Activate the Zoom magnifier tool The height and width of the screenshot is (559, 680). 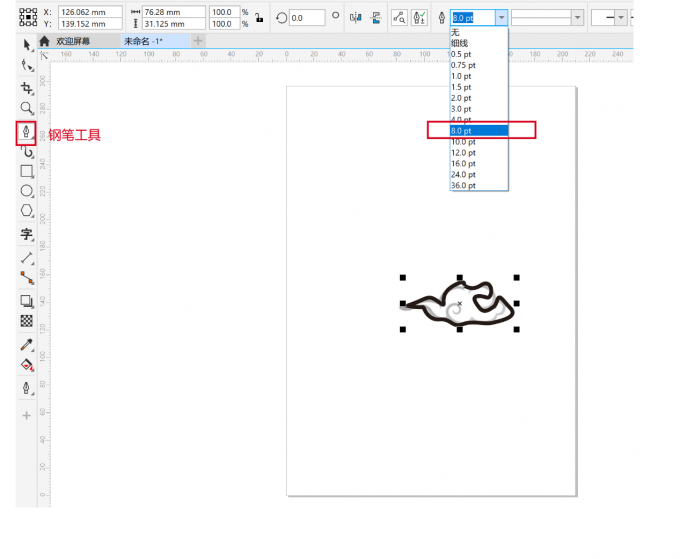tap(27, 108)
